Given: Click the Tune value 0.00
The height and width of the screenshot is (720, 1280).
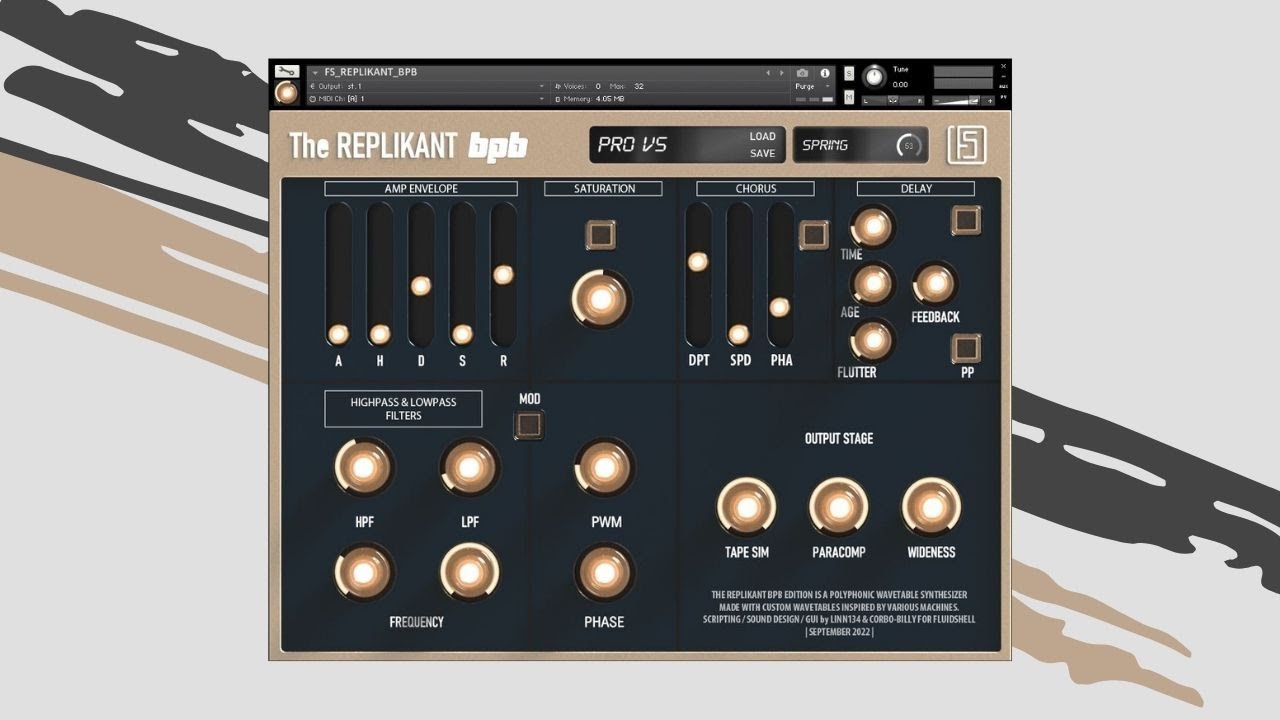Looking at the screenshot, I should [900, 85].
